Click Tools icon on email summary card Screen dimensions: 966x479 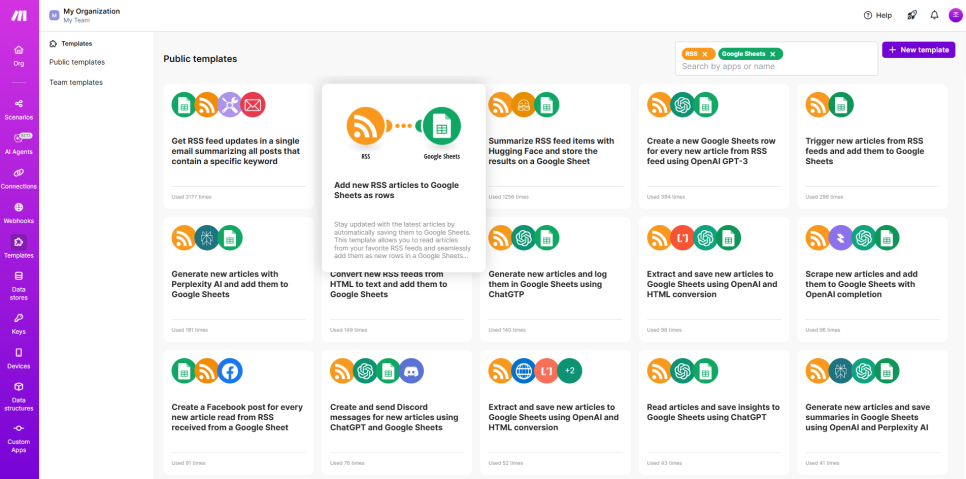[230, 105]
